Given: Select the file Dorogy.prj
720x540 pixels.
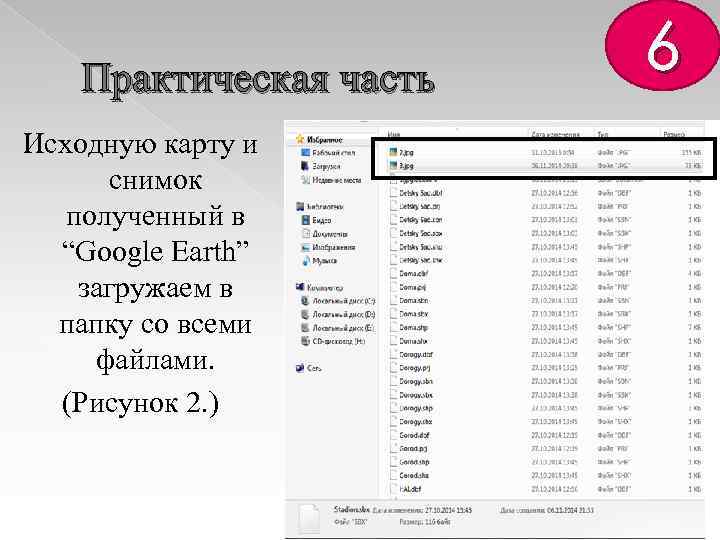Looking at the screenshot, I should coord(415,368).
